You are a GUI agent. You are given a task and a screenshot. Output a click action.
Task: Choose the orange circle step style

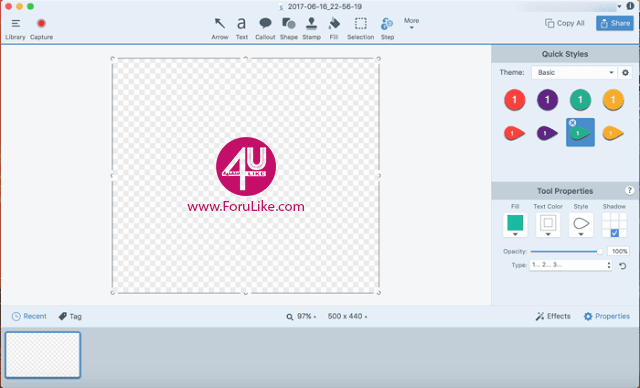[x=613, y=100]
